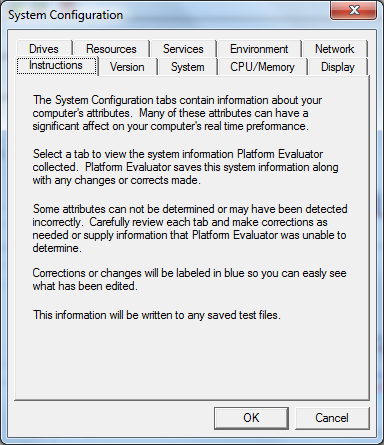Click the System Configuration window title
This screenshot has width=384, height=445.
point(65,15)
